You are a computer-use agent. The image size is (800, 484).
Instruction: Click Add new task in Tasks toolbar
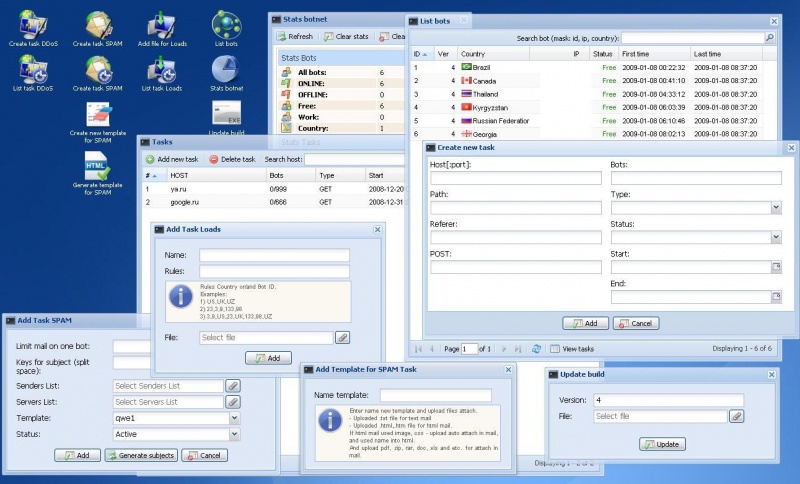[x=172, y=159]
